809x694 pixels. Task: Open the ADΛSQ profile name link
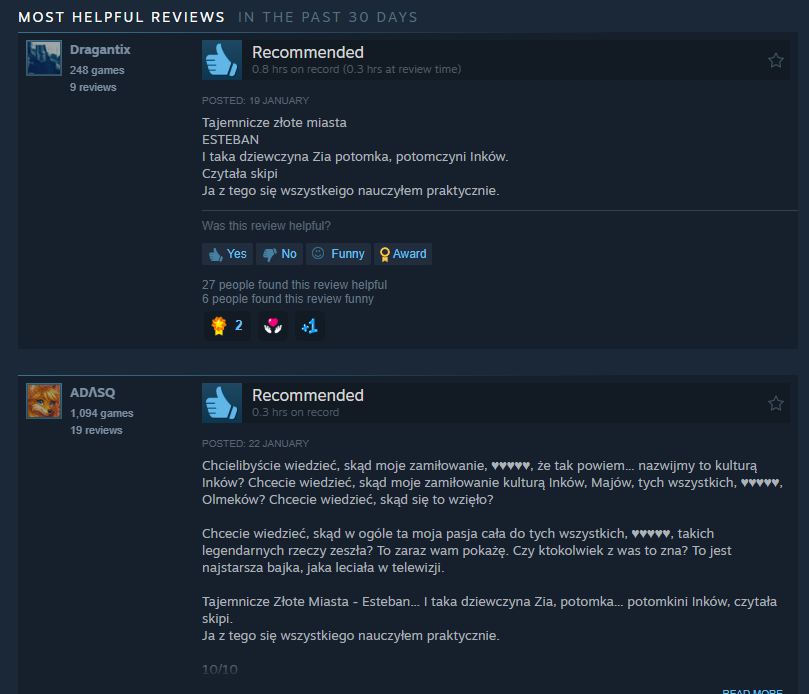pos(93,393)
